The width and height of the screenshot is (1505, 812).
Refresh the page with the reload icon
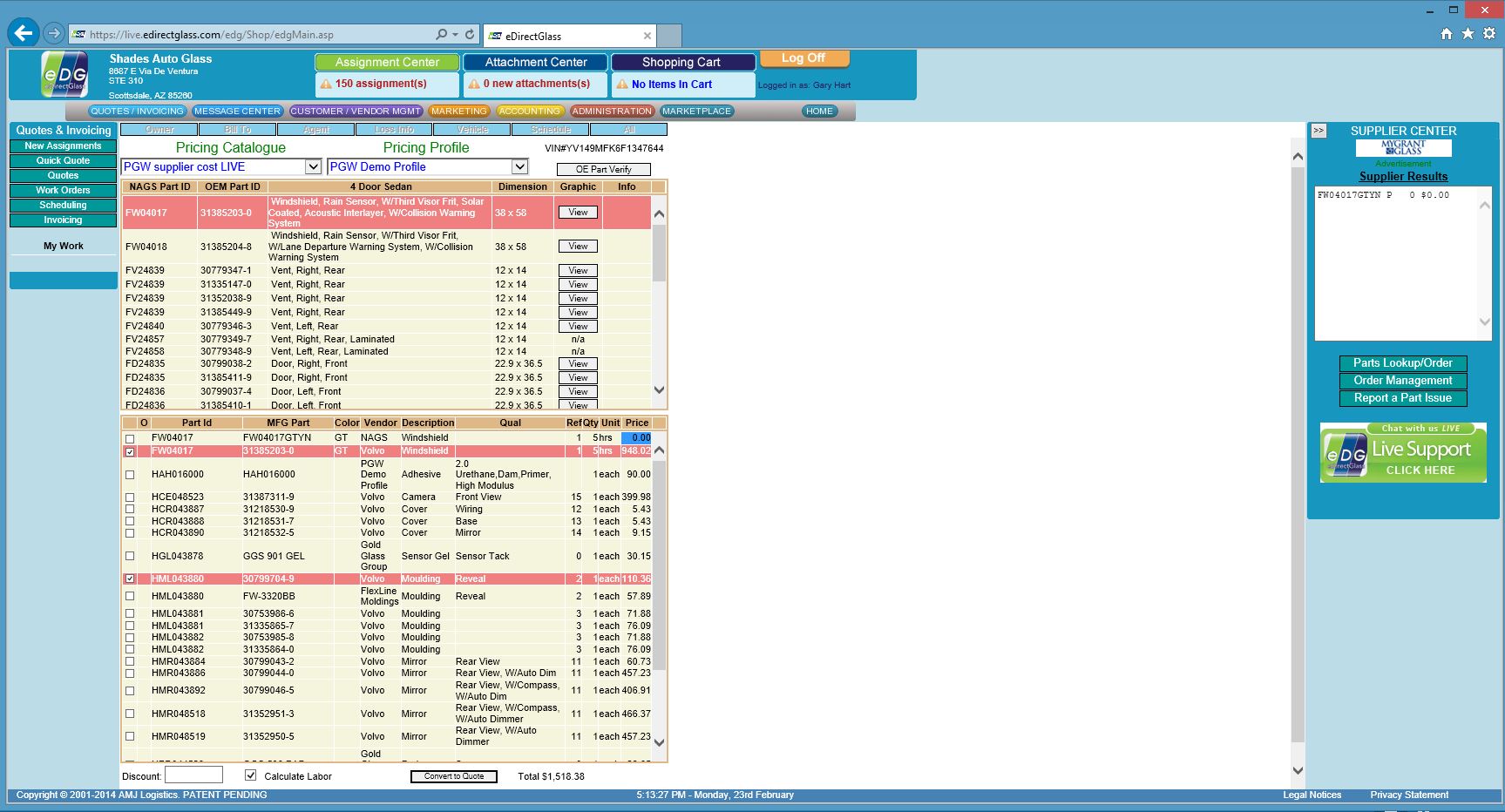(x=470, y=34)
